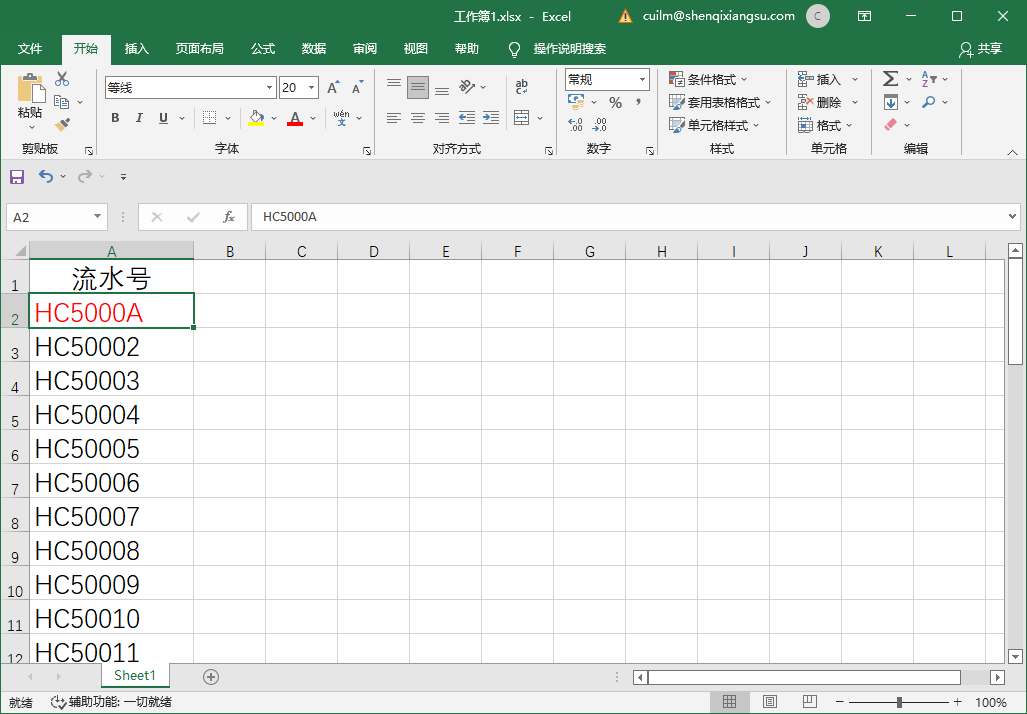Image resolution: width=1027 pixels, height=714 pixels.
Task: Click the orientation text angle icon
Action: (x=466, y=86)
